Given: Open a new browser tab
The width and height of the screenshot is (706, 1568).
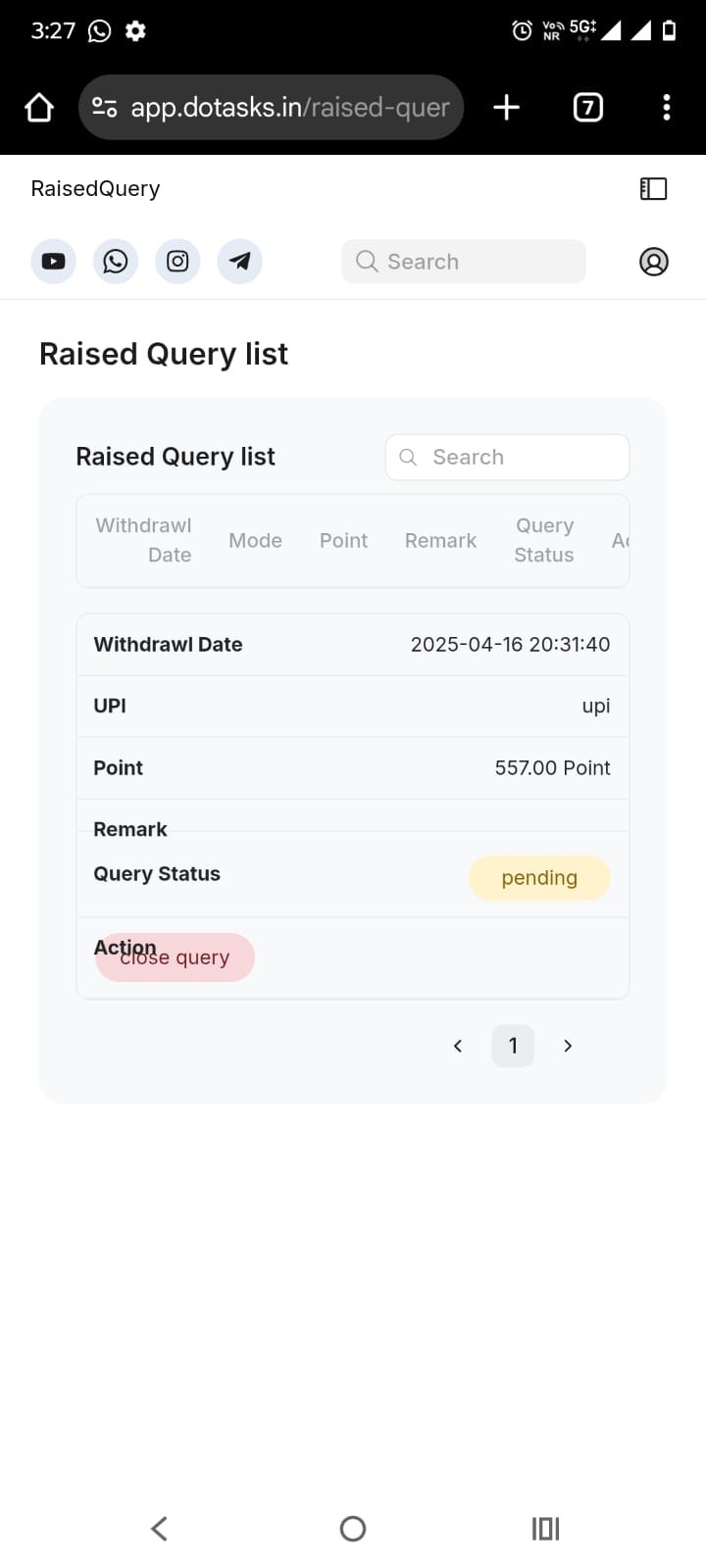Looking at the screenshot, I should tap(506, 107).
